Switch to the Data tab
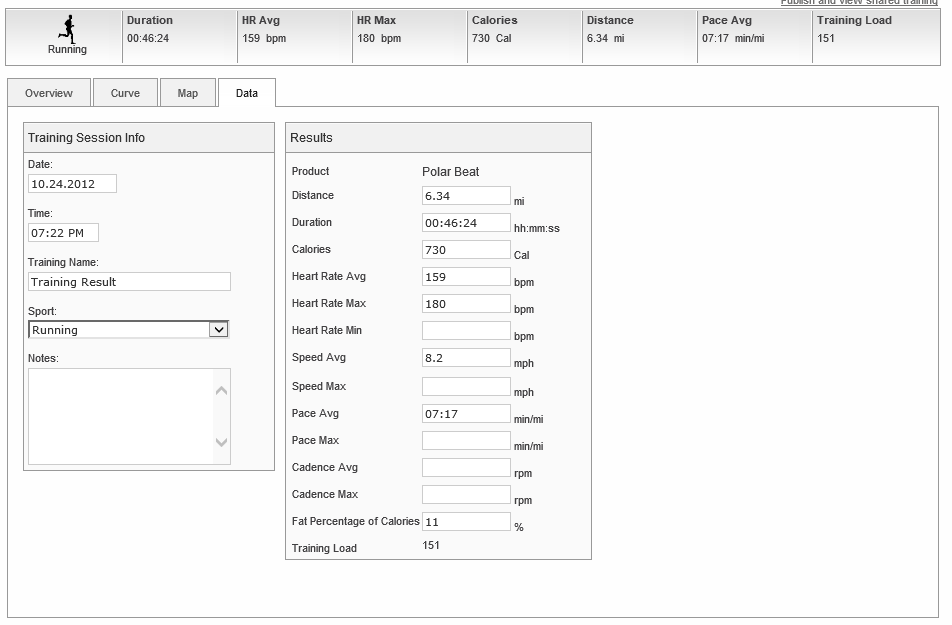 click(247, 92)
